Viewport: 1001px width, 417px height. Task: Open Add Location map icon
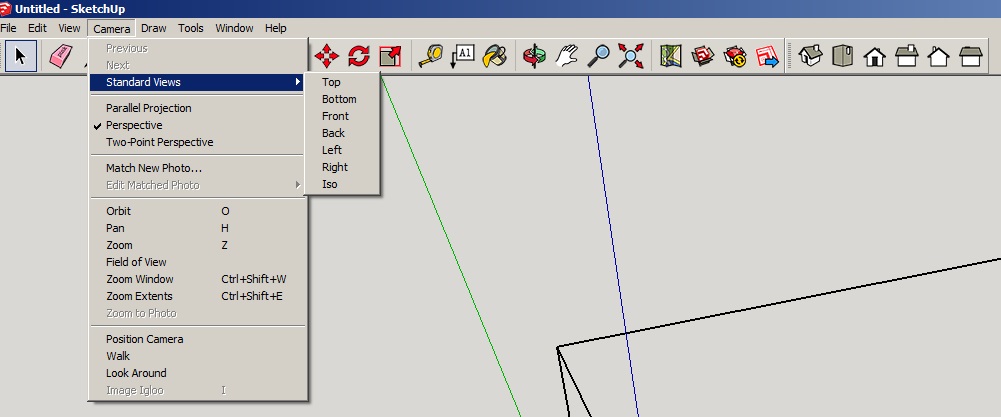click(670, 56)
